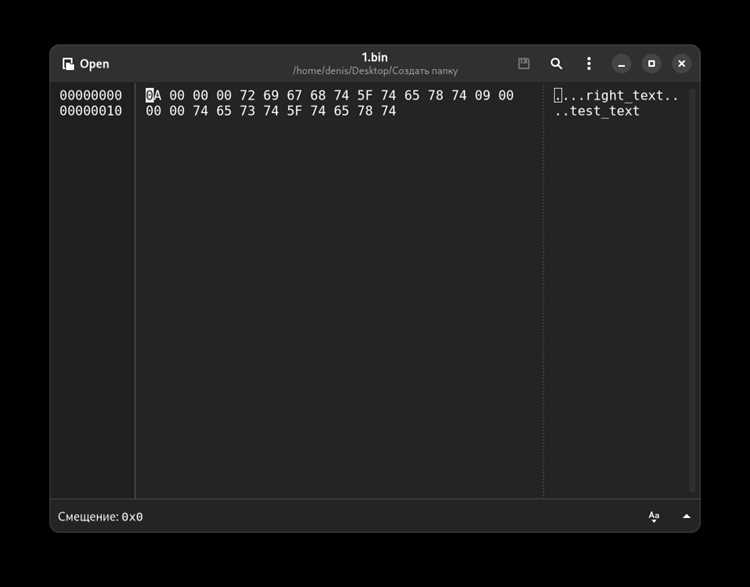Select byte 69 in hex view
The image size is (750, 587).
(271, 96)
